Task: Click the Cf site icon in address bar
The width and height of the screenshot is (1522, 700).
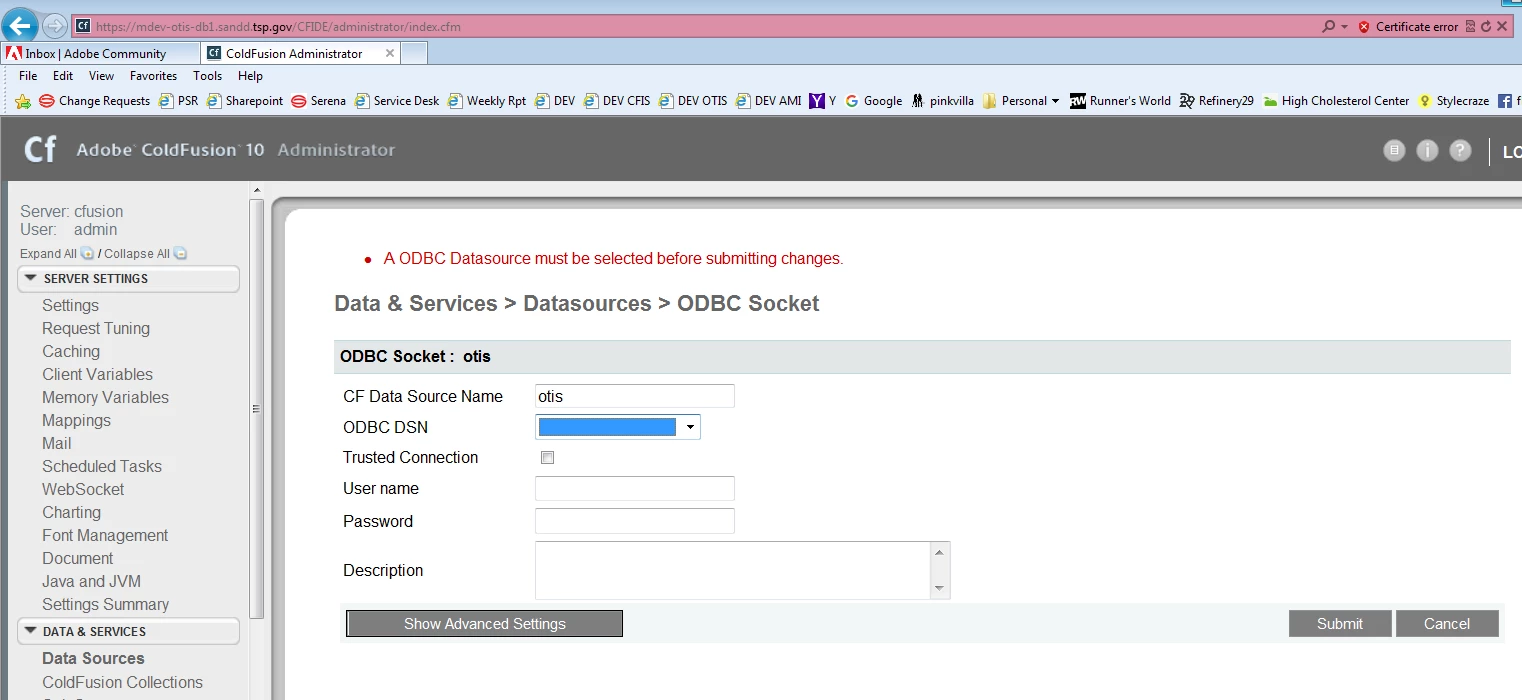Action: 83,27
